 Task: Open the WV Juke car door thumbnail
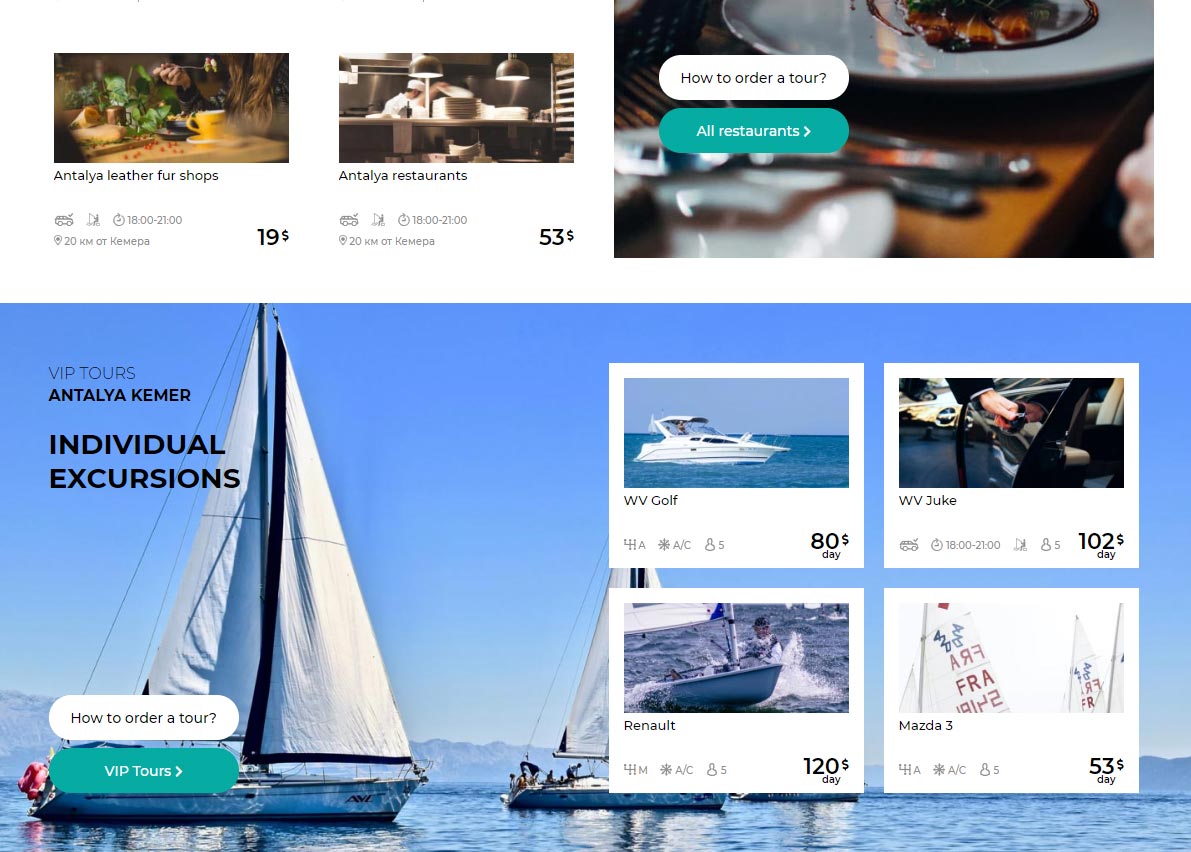(x=1011, y=433)
